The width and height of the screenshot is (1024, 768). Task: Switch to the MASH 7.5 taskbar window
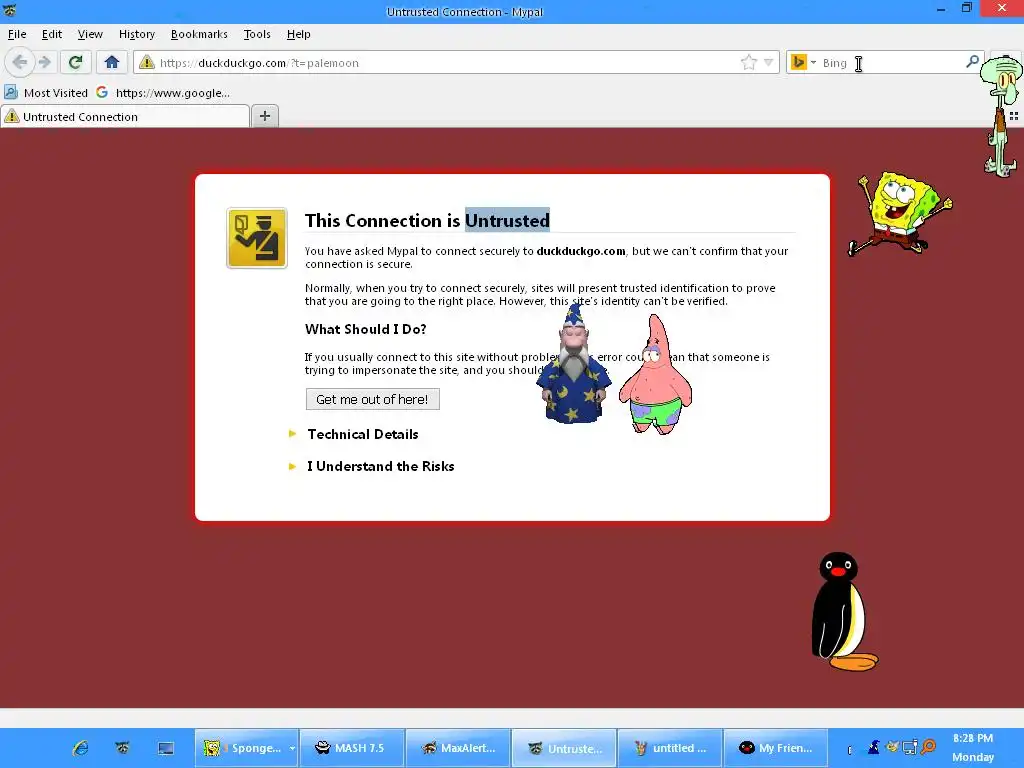point(352,748)
